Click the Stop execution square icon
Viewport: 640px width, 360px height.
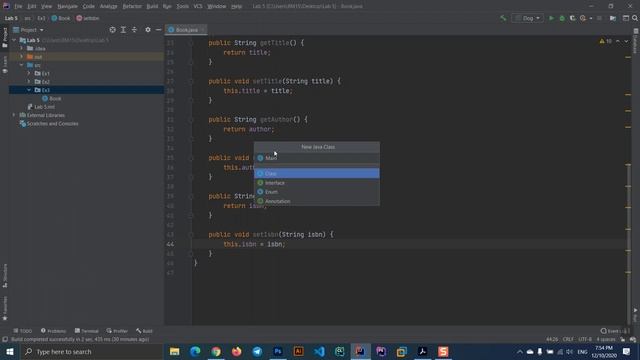point(599,18)
